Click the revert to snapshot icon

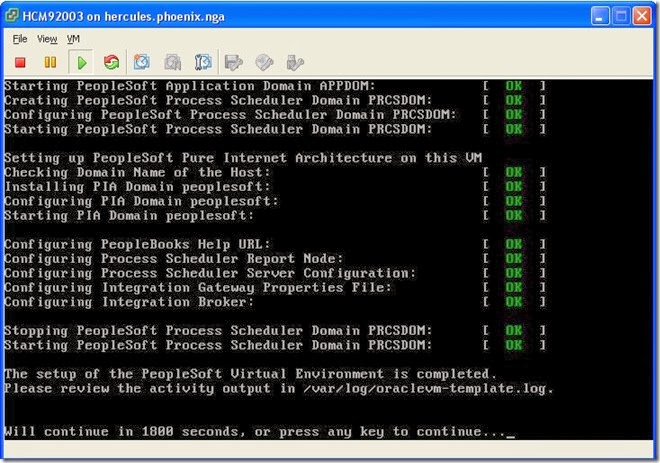click(x=173, y=63)
